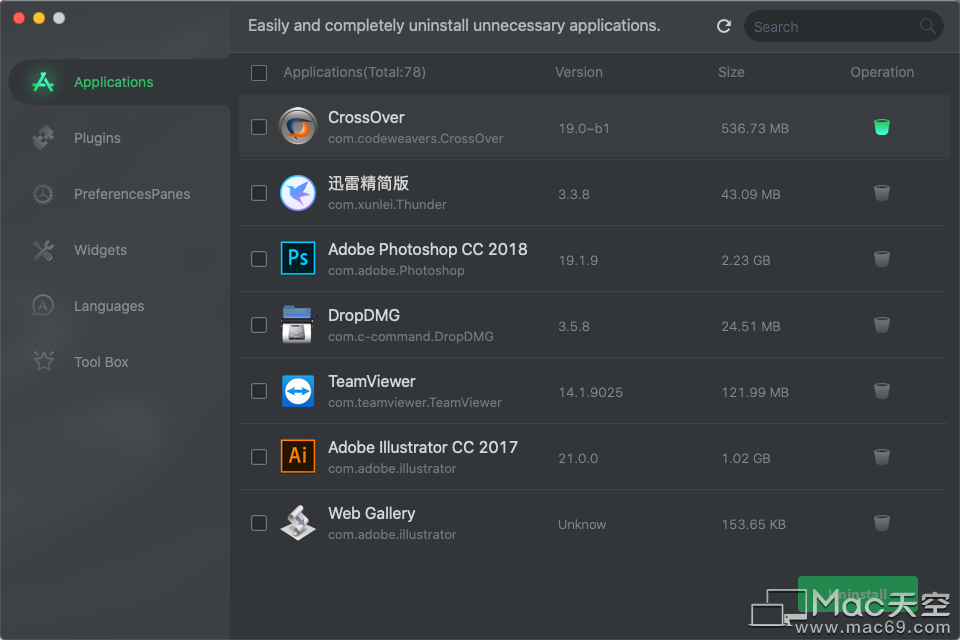The width and height of the screenshot is (960, 640).
Task: Click the Unknow version value
Action: click(x=582, y=524)
